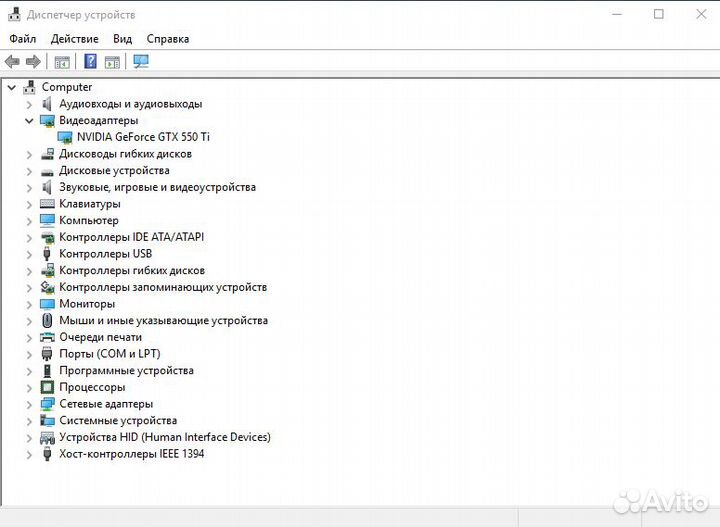Click the icon for Хост-контроллеры IEEE 1394
Screen dimensions: 720x527
pyautogui.click(x=47, y=454)
